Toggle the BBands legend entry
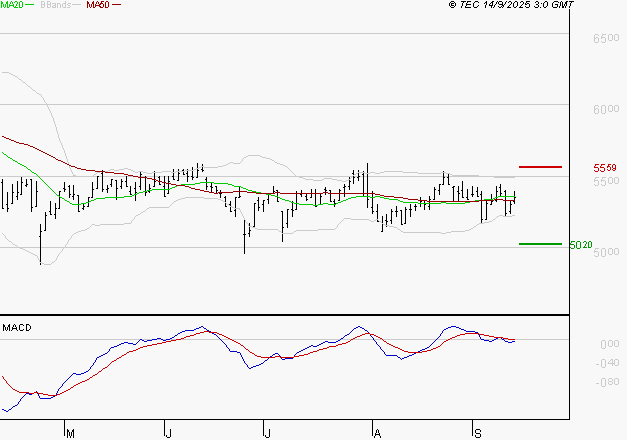Viewport: 627px width, 440px height. coord(56,6)
